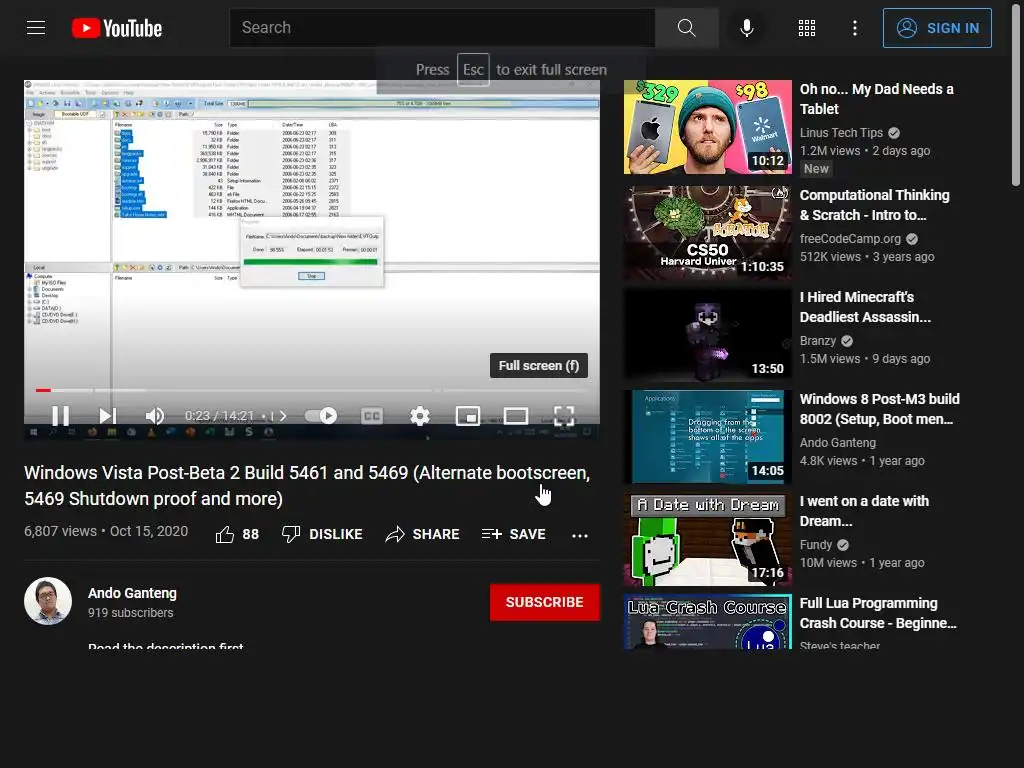
Task: Click the SUBSCRIBE button
Action: pyautogui.click(x=545, y=602)
